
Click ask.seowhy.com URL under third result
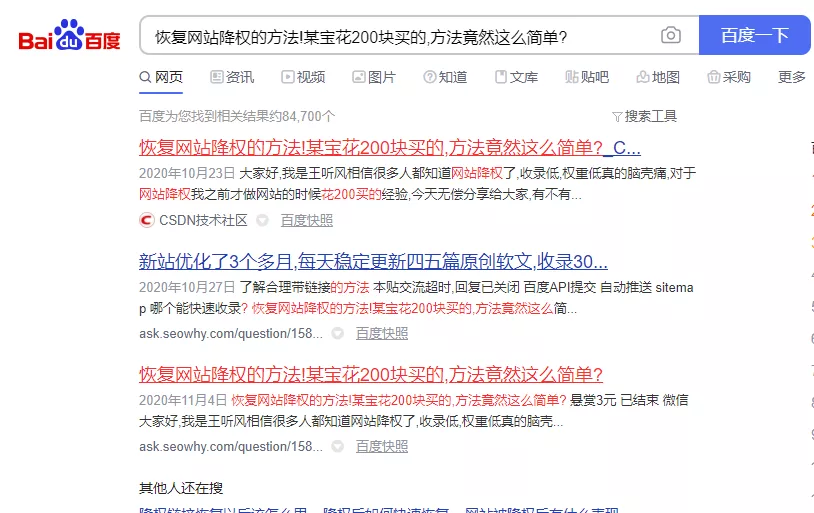click(x=231, y=447)
